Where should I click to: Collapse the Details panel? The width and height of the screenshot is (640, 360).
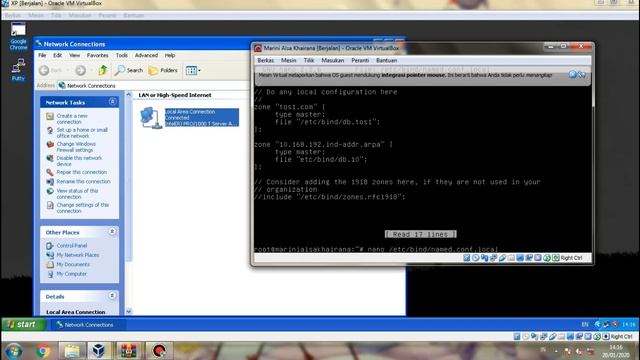(113, 296)
